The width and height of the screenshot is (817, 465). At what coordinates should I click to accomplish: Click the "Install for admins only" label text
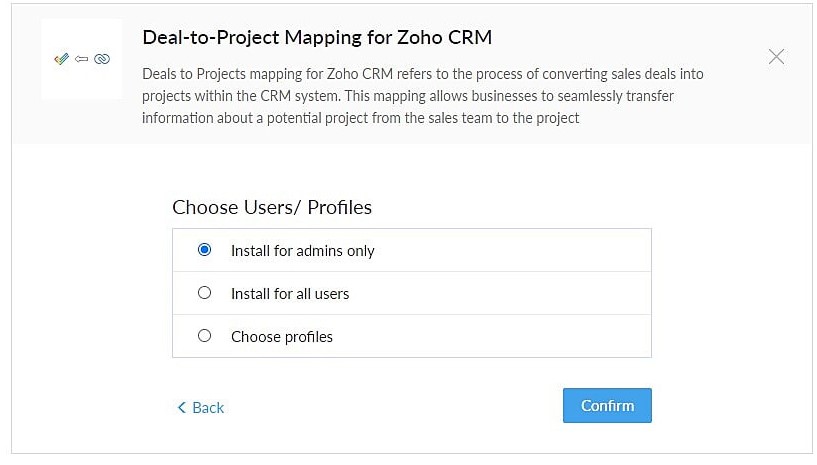[303, 251]
